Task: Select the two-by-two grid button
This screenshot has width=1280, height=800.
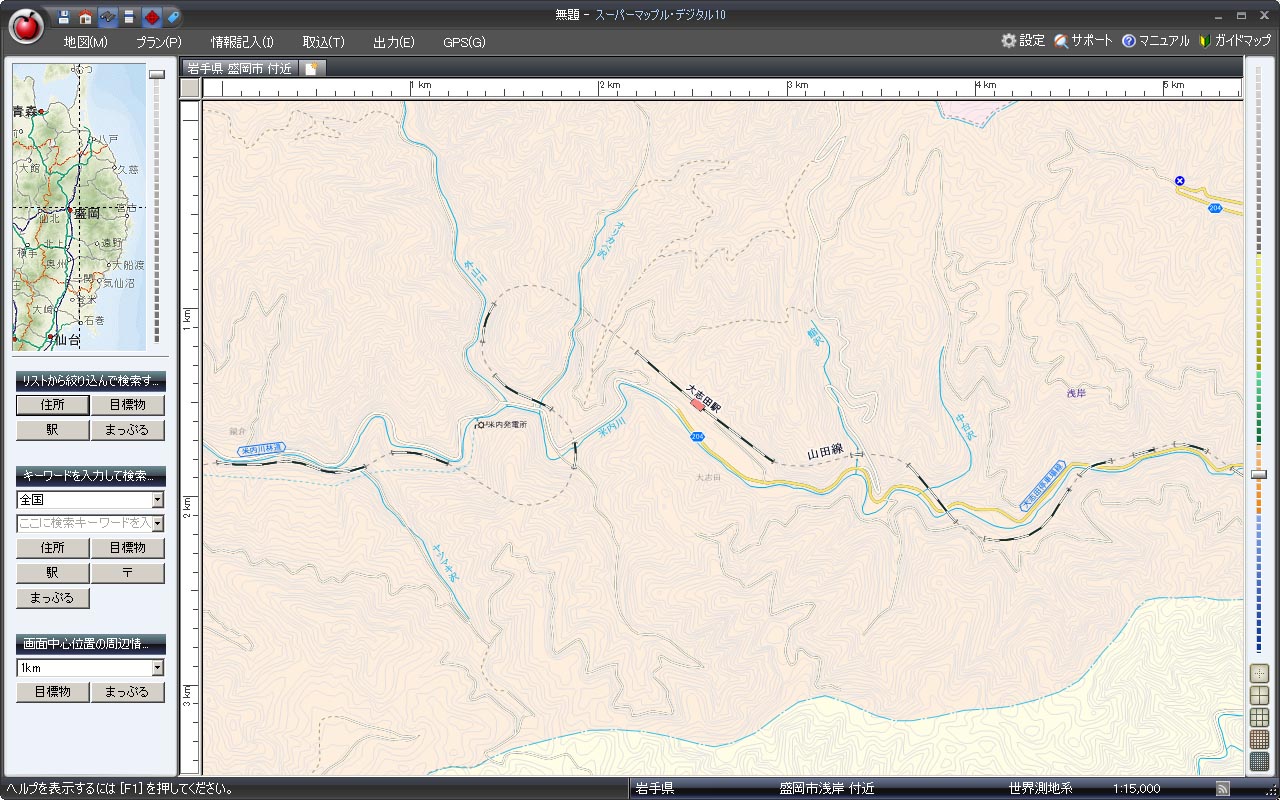Action: coord(1259,695)
